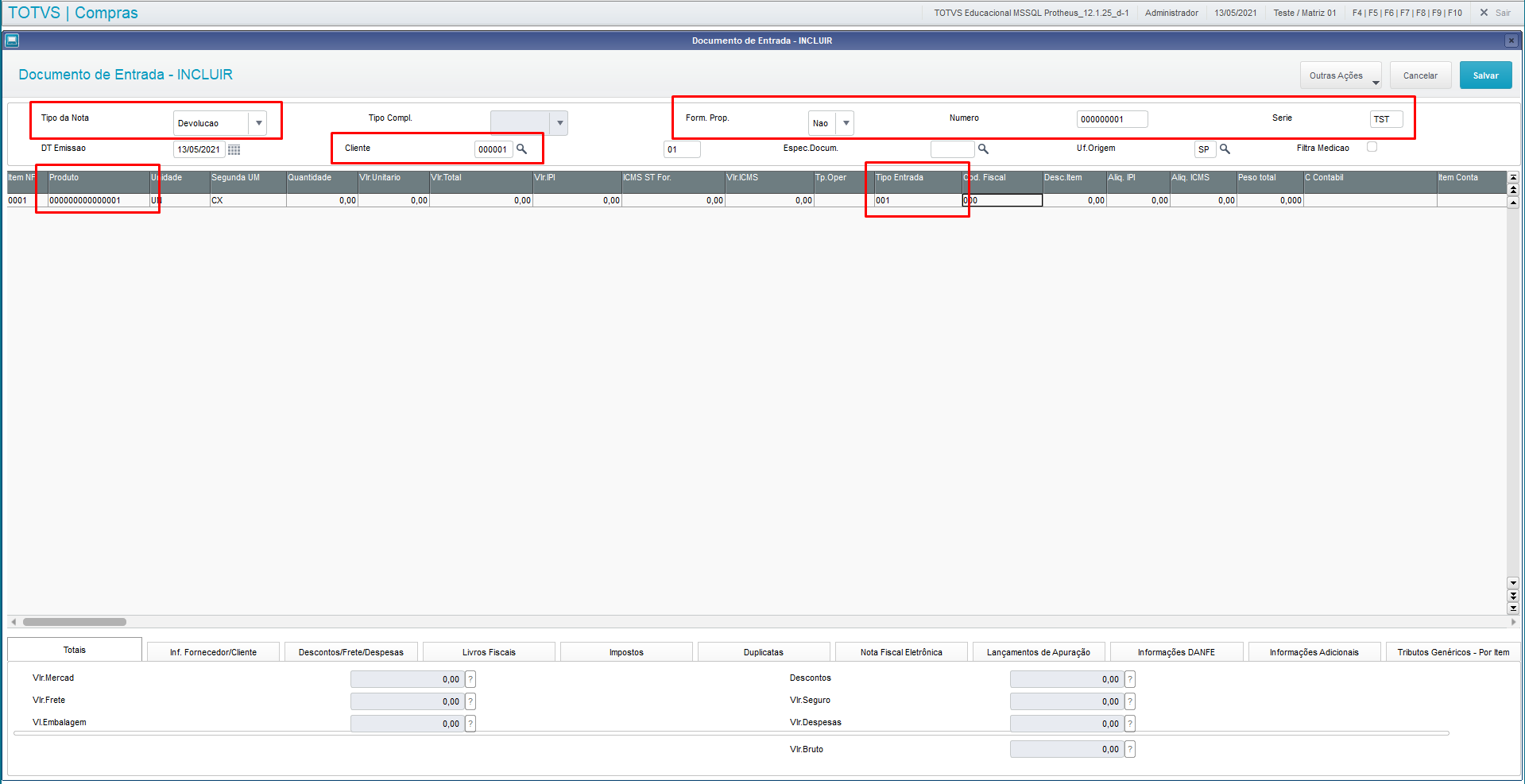Click horizontal scrollbar left arrow
The image size is (1525, 784).
(x=14, y=622)
